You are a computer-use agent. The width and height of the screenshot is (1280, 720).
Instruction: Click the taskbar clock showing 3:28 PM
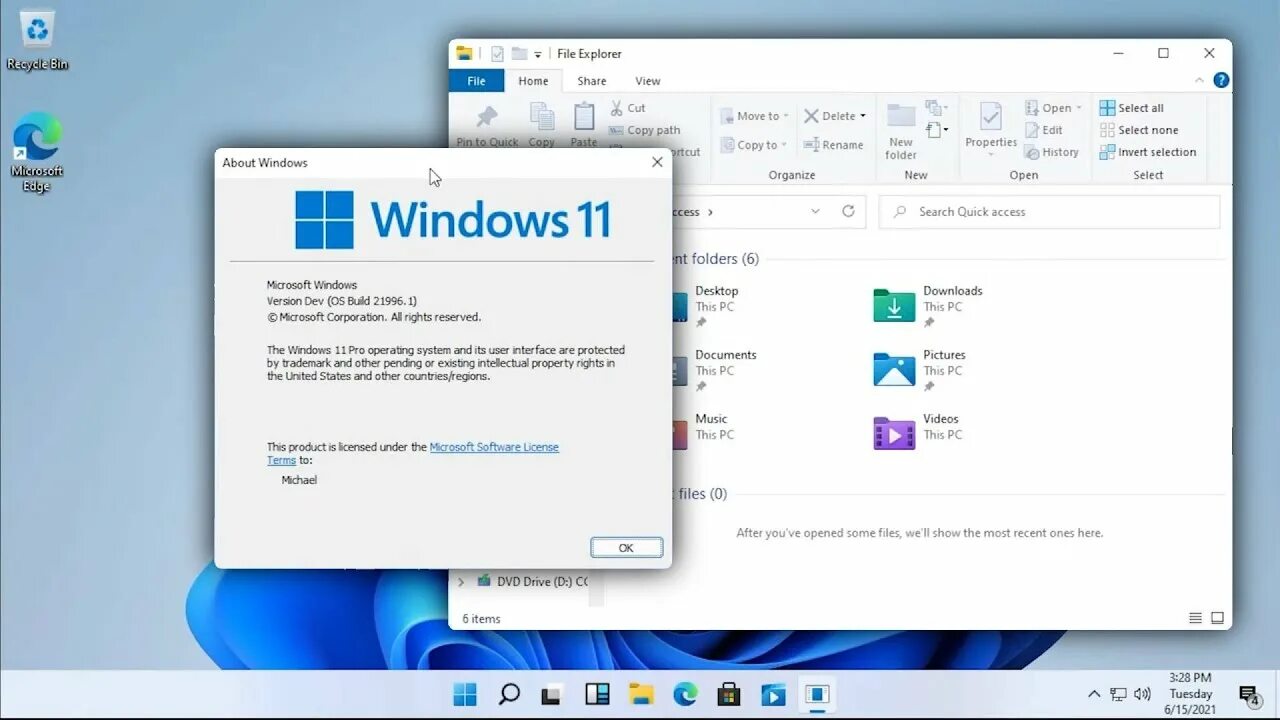[1190, 694]
